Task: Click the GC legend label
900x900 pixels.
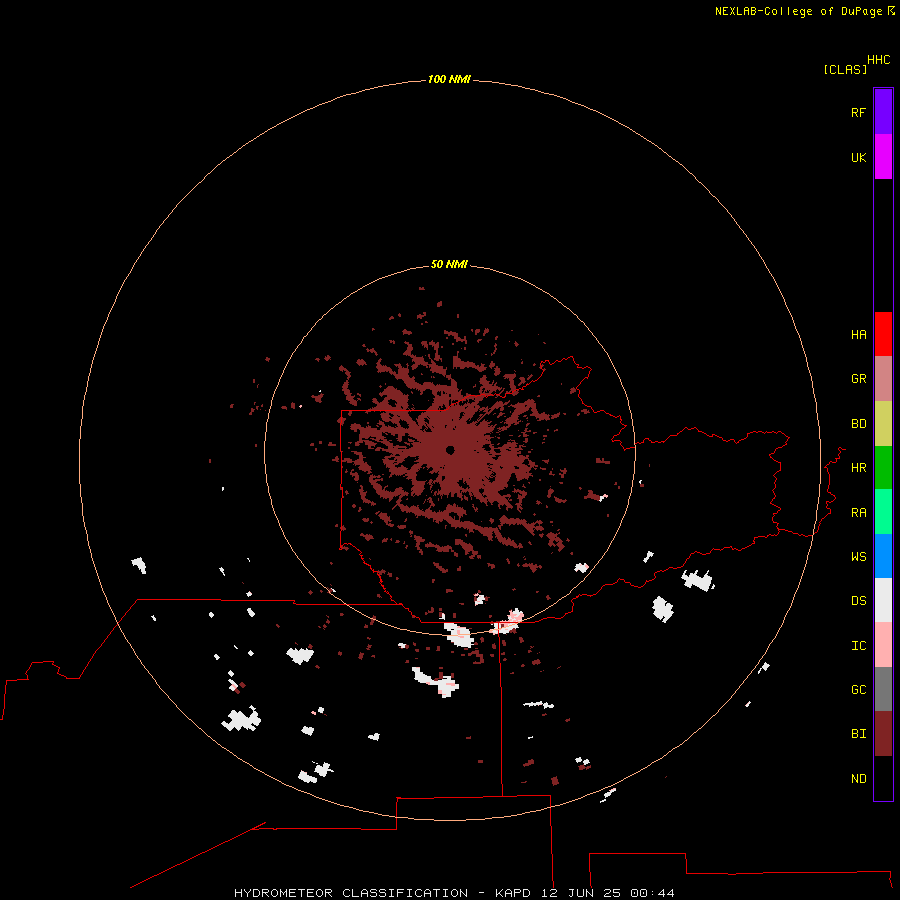Action: tap(858, 690)
